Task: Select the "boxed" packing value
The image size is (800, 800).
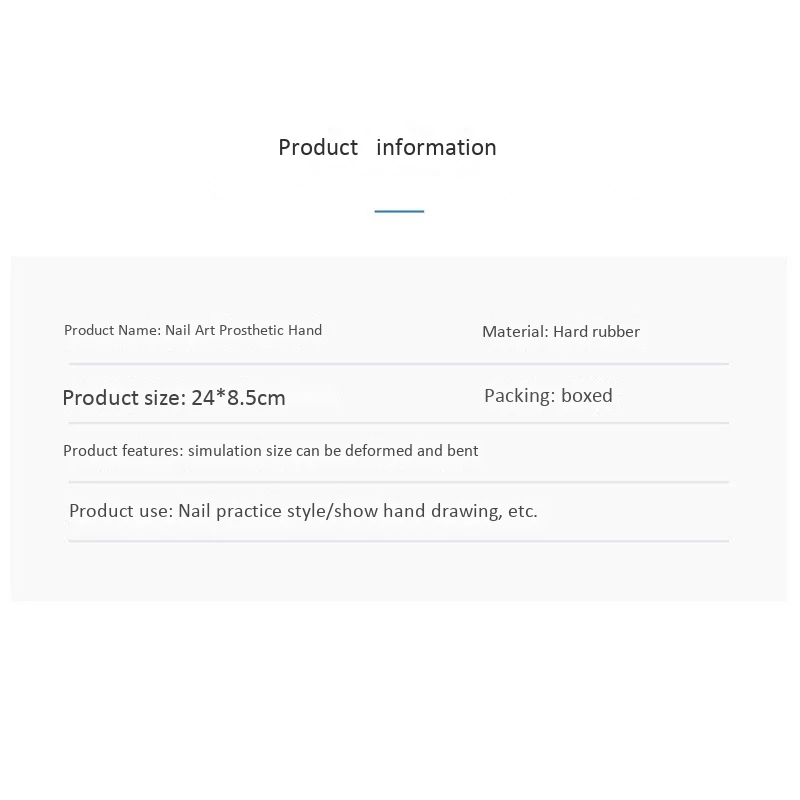Action: click(x=587, y=396)
